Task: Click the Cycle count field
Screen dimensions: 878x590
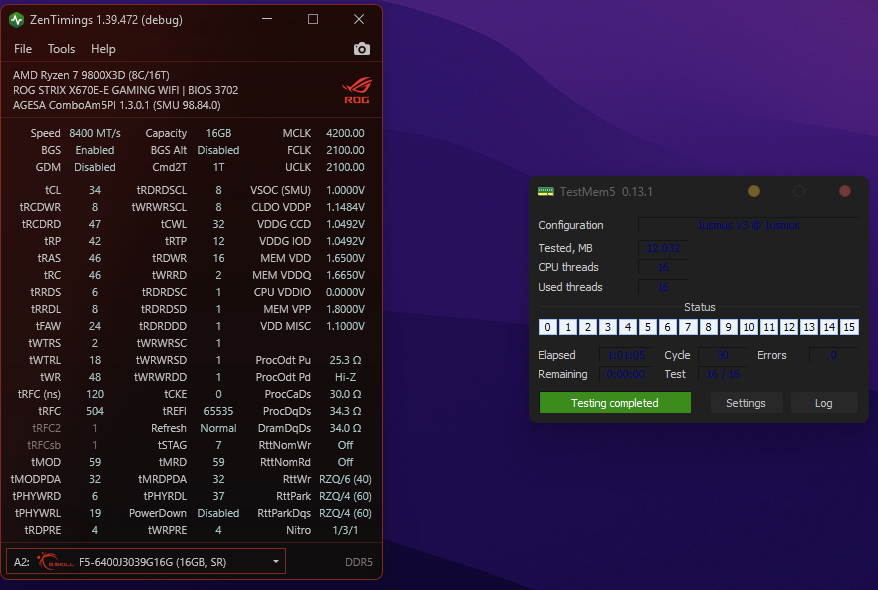Action: [722, 355]
